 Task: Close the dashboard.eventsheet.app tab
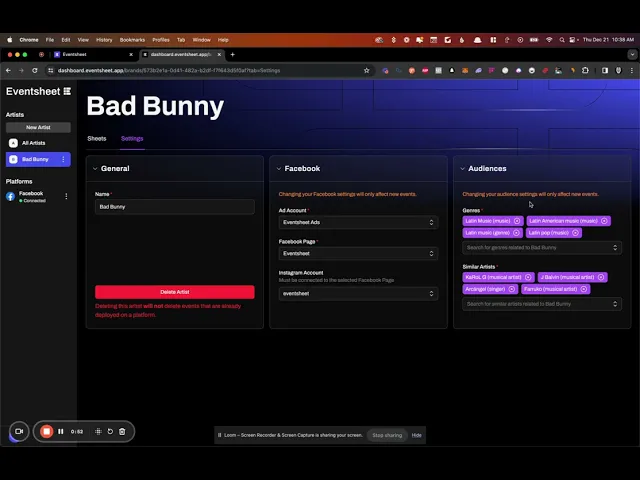[219, 54]
